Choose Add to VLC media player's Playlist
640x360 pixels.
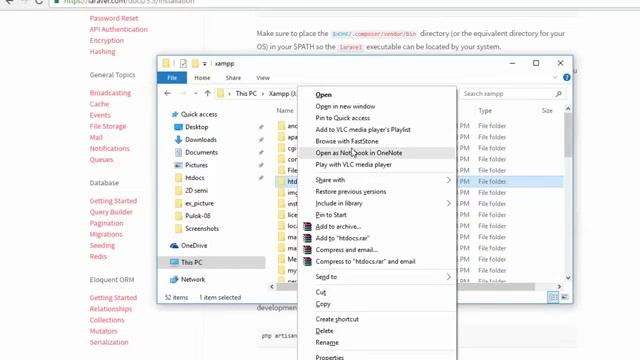tap(363, 130)
